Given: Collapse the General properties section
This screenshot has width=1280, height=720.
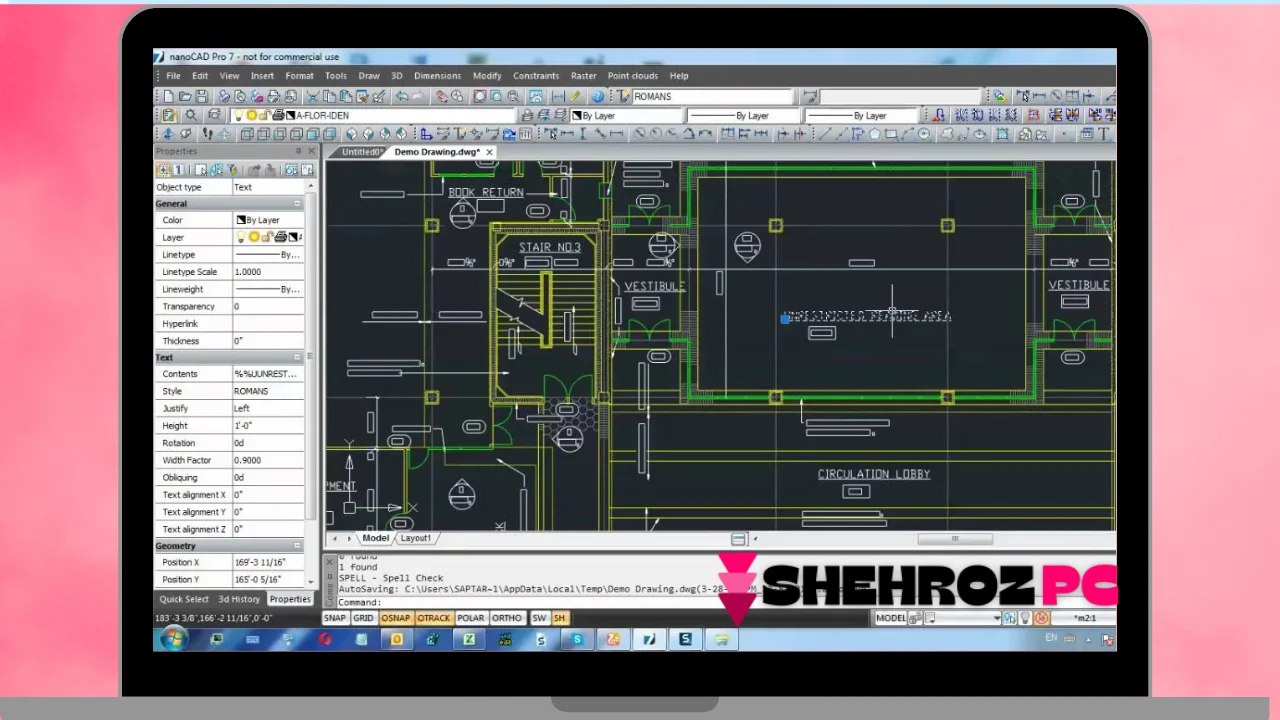Looking at the screenshot, I should click(297, 204).
